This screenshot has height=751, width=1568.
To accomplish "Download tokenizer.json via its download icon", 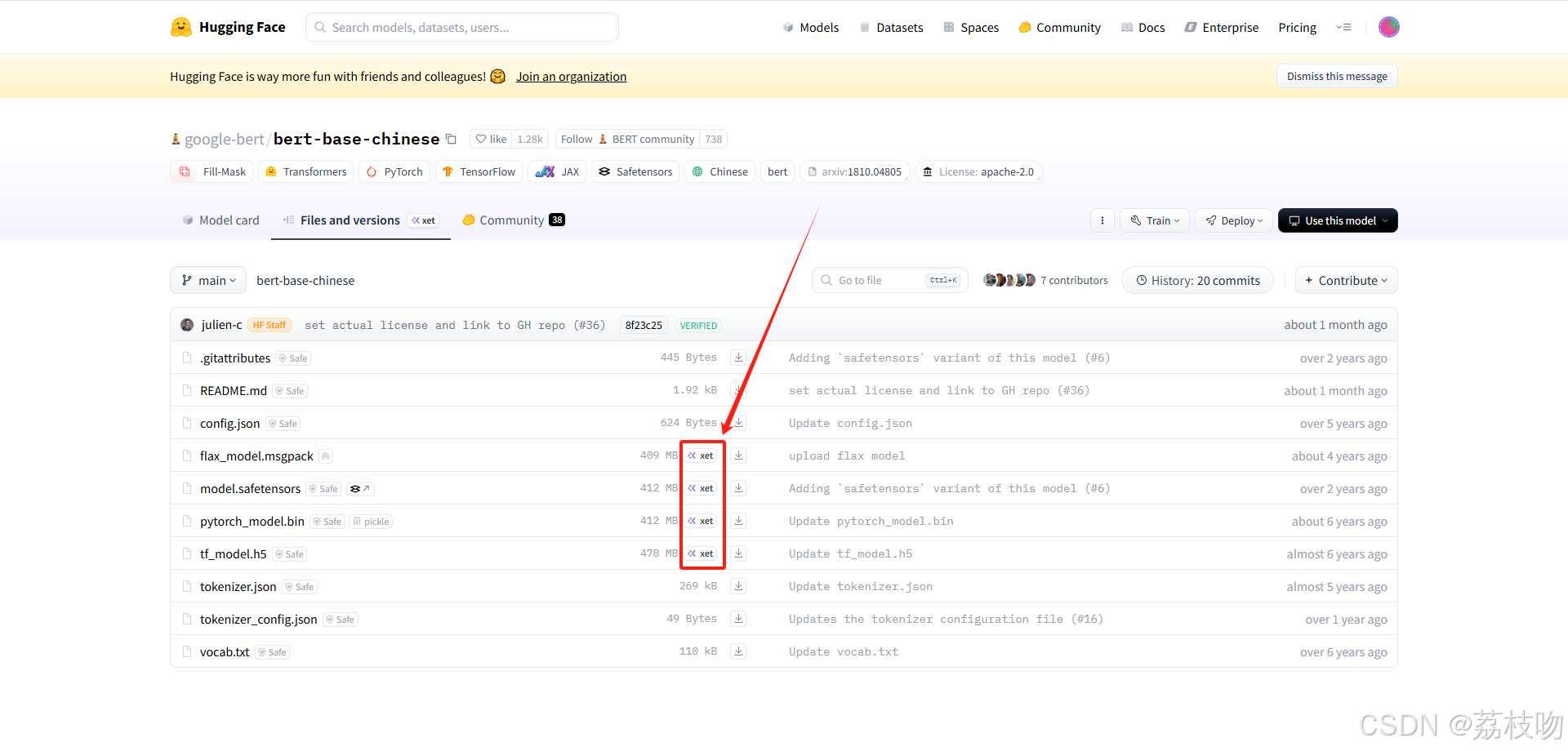I will pos(738,586).
